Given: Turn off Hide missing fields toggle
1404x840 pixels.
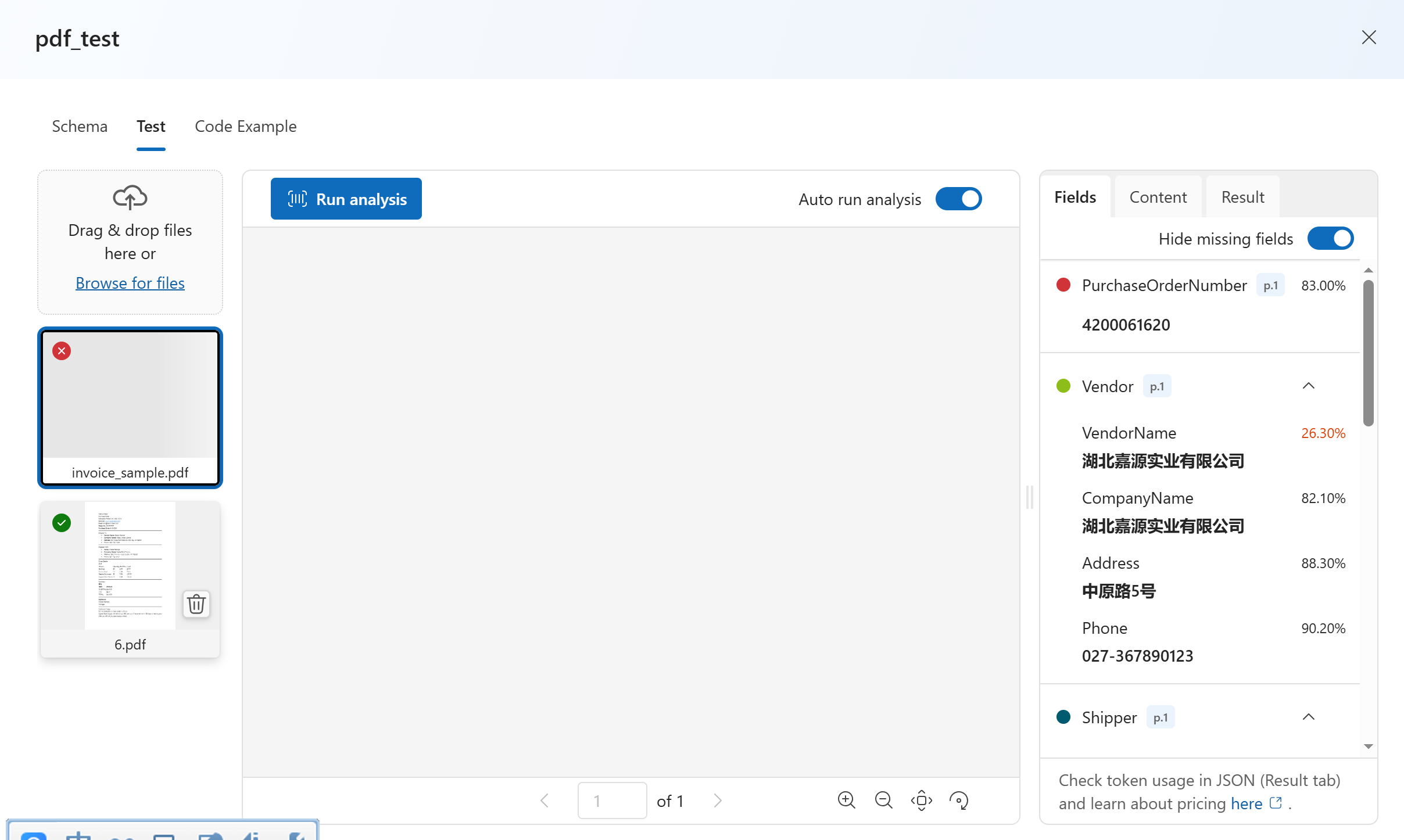Looking at the screenshot, I should [x=1330, y=238].
